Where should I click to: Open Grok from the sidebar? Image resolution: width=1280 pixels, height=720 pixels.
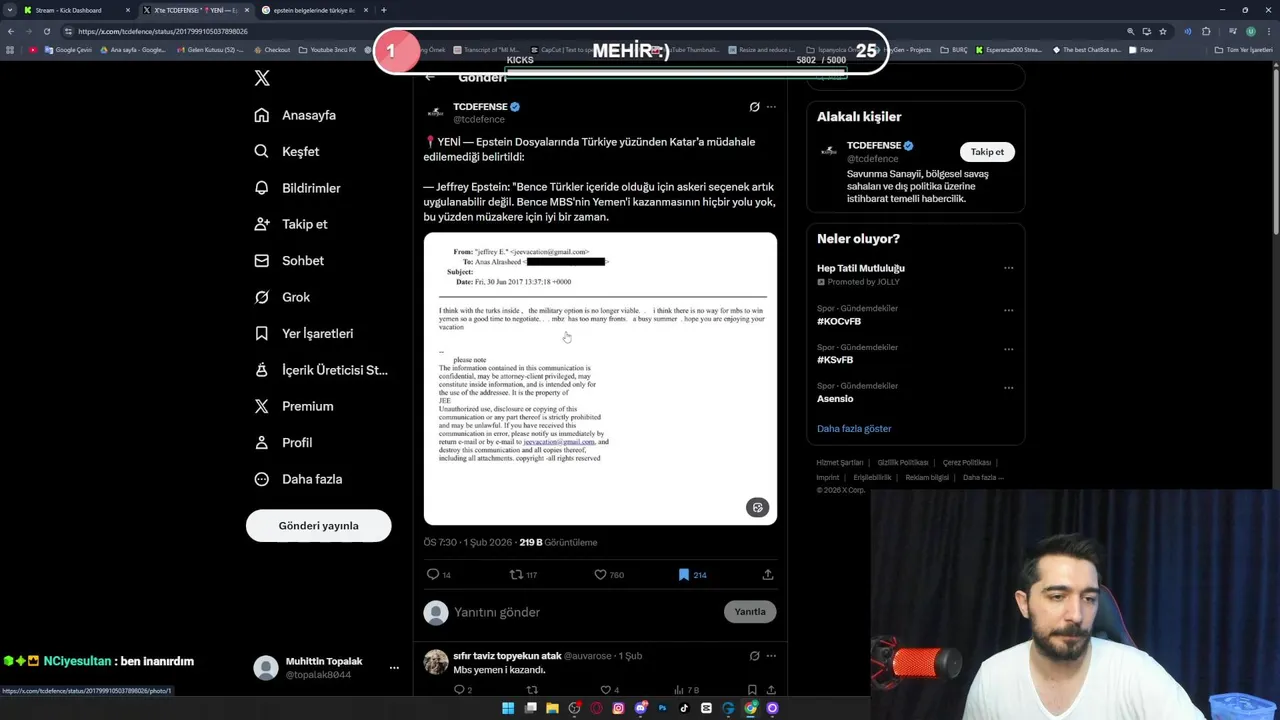(282, 297)
